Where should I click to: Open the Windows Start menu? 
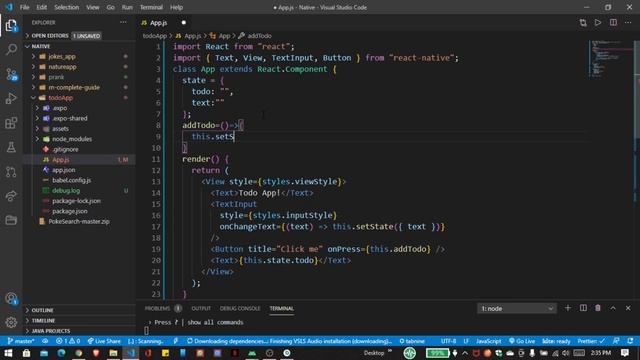pyautogui.click(x=8, y=353)
